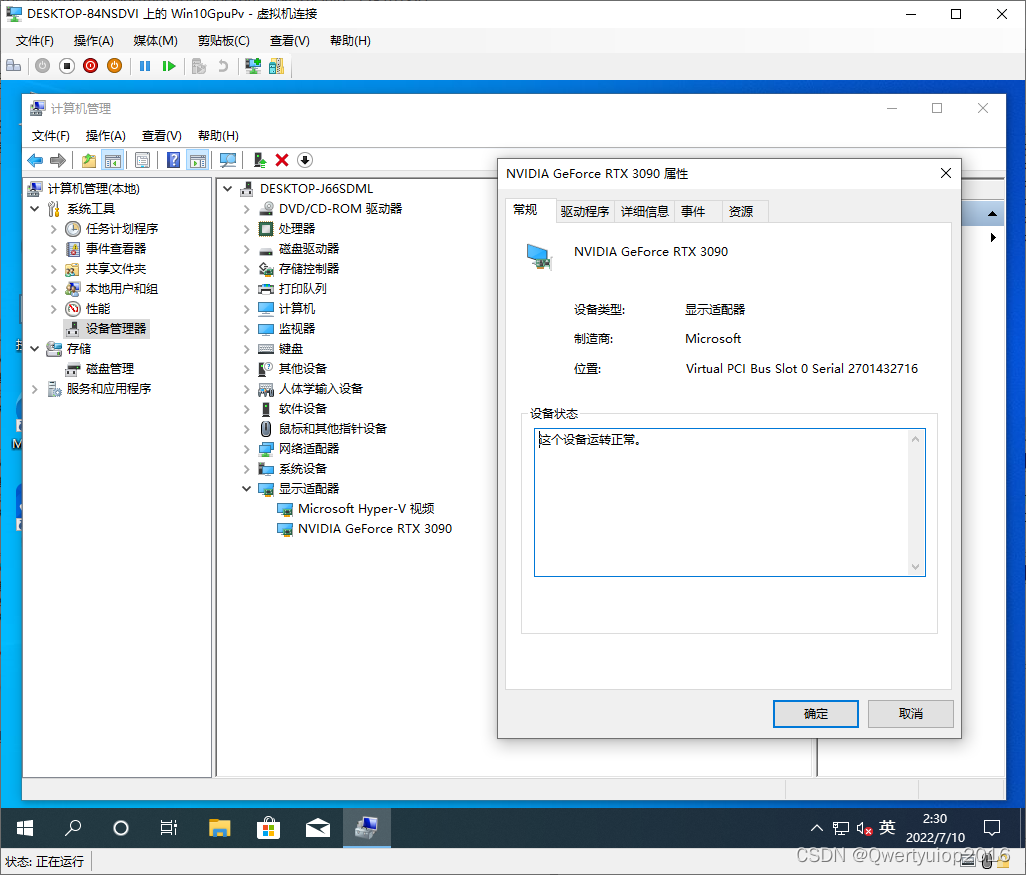Expand the 事件查看器 node
The width and height of the screenshot is (1026, 875).
[x=54, y=249]
